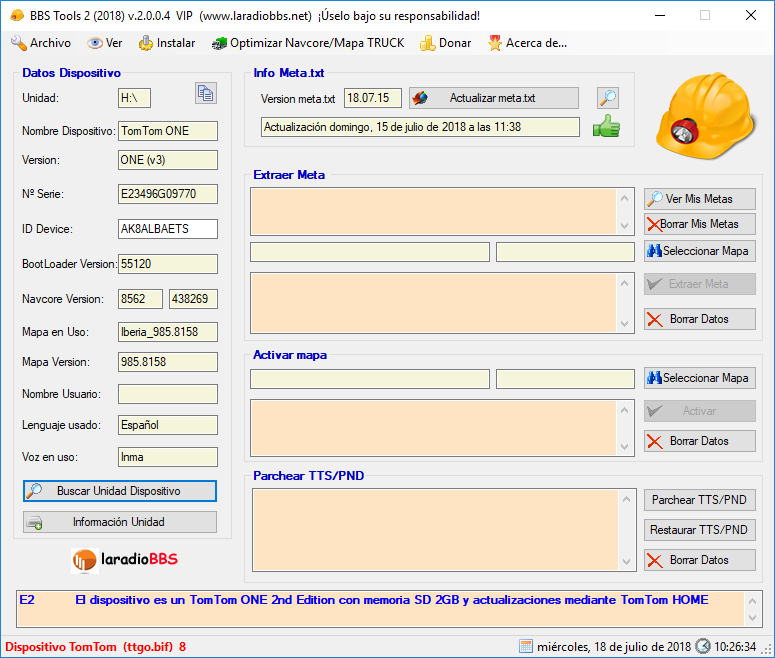Viewport: 775px width, 658px height.
Task: Click Extraer Meta left map name field
Action: [370, 252]
